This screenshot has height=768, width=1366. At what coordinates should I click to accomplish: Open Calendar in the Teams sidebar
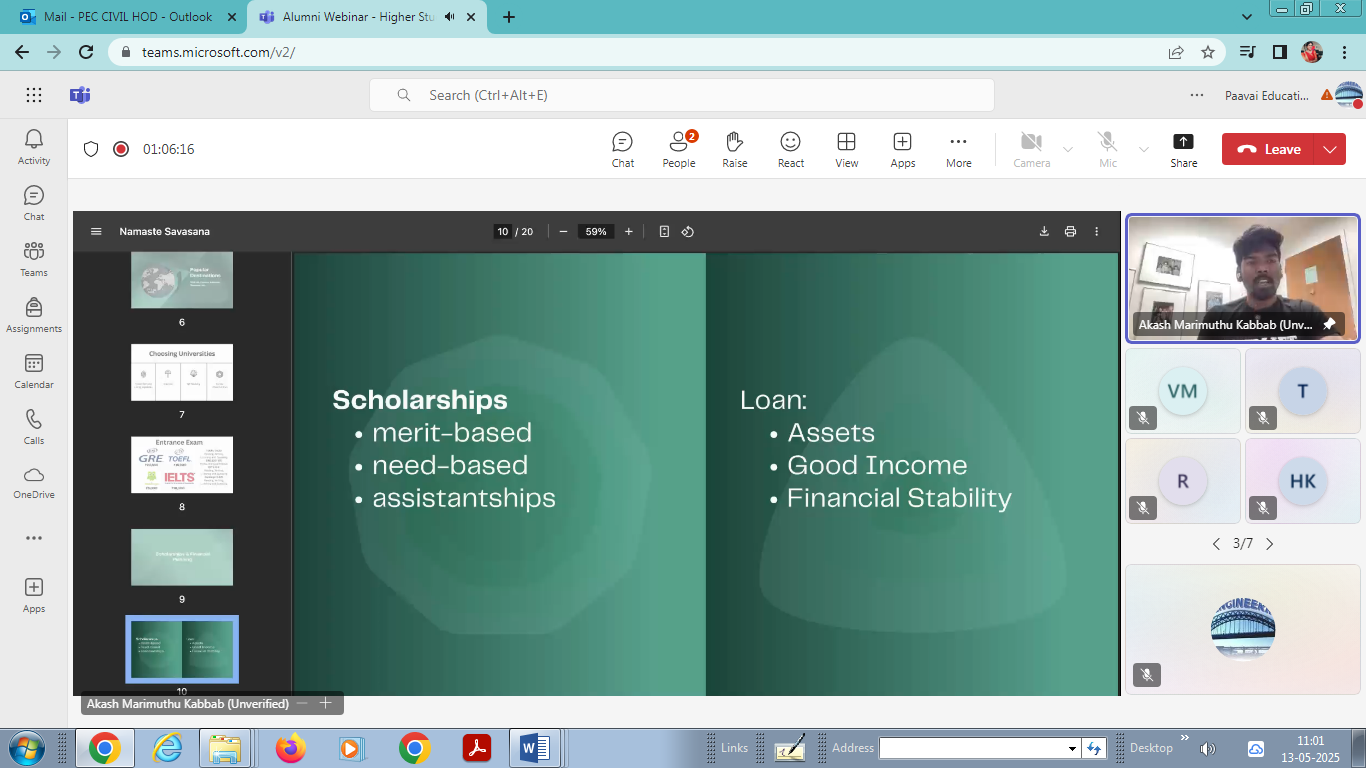pos(34,371)
